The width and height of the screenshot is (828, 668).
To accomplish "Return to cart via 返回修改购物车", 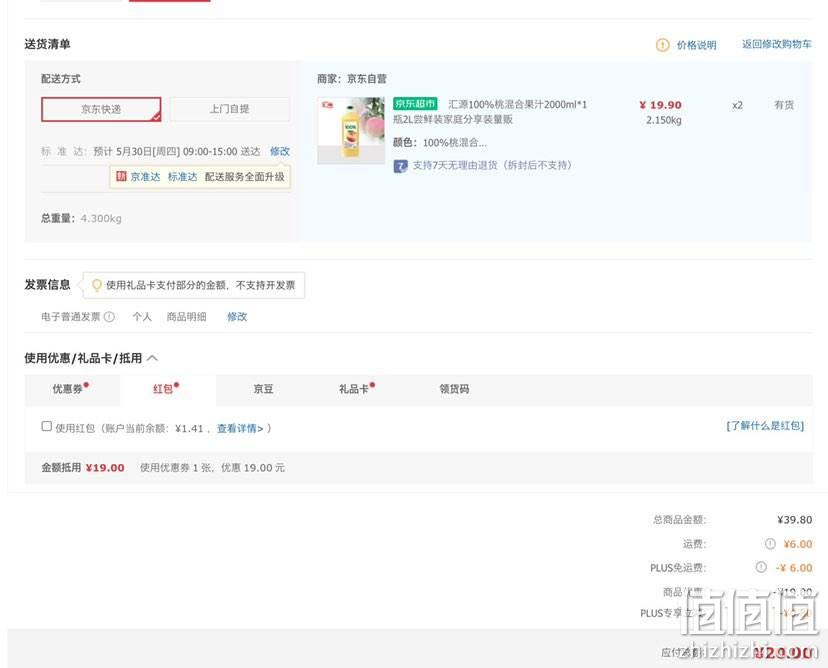I will tap(776, 44).
